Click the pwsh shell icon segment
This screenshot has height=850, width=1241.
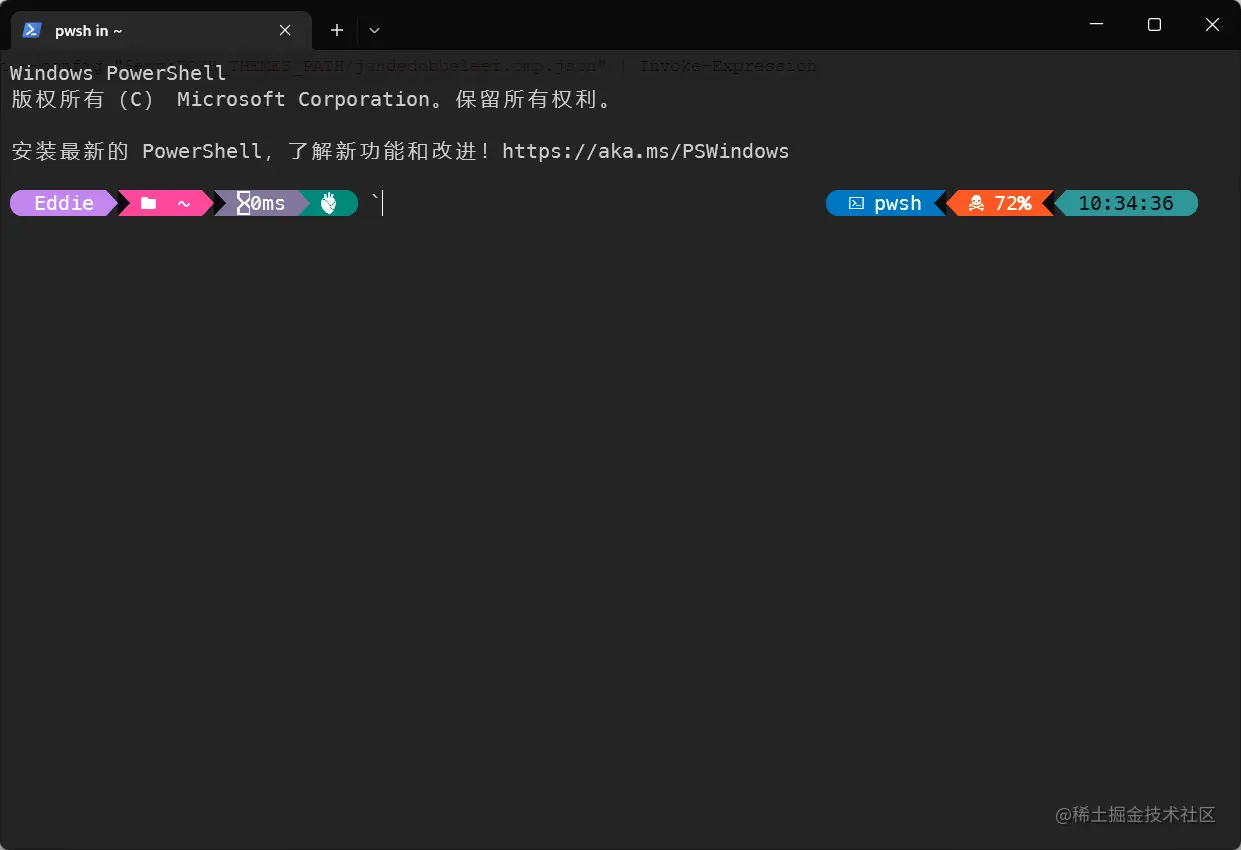[x=856, y=203]
